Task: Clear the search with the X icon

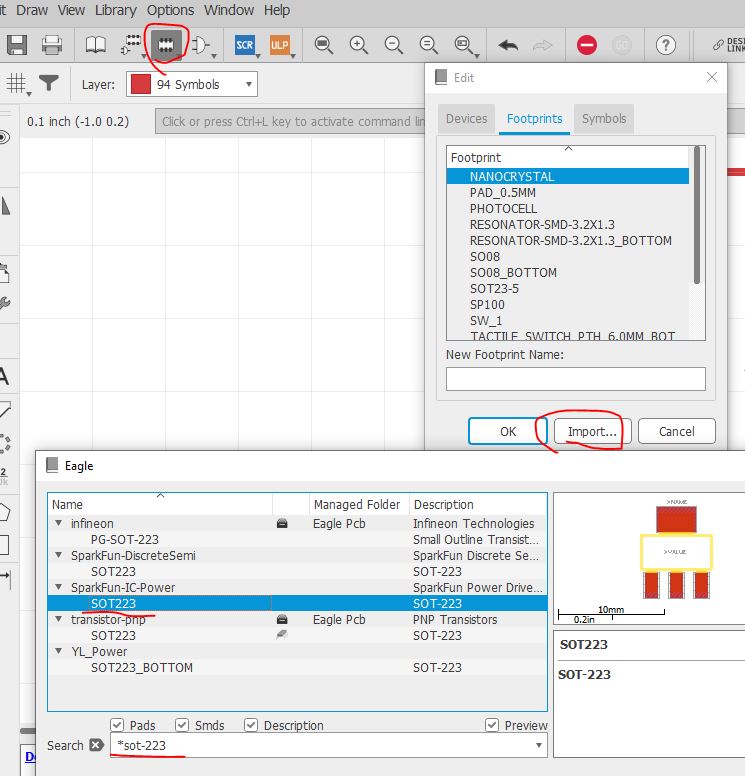Action: point(96,745)
